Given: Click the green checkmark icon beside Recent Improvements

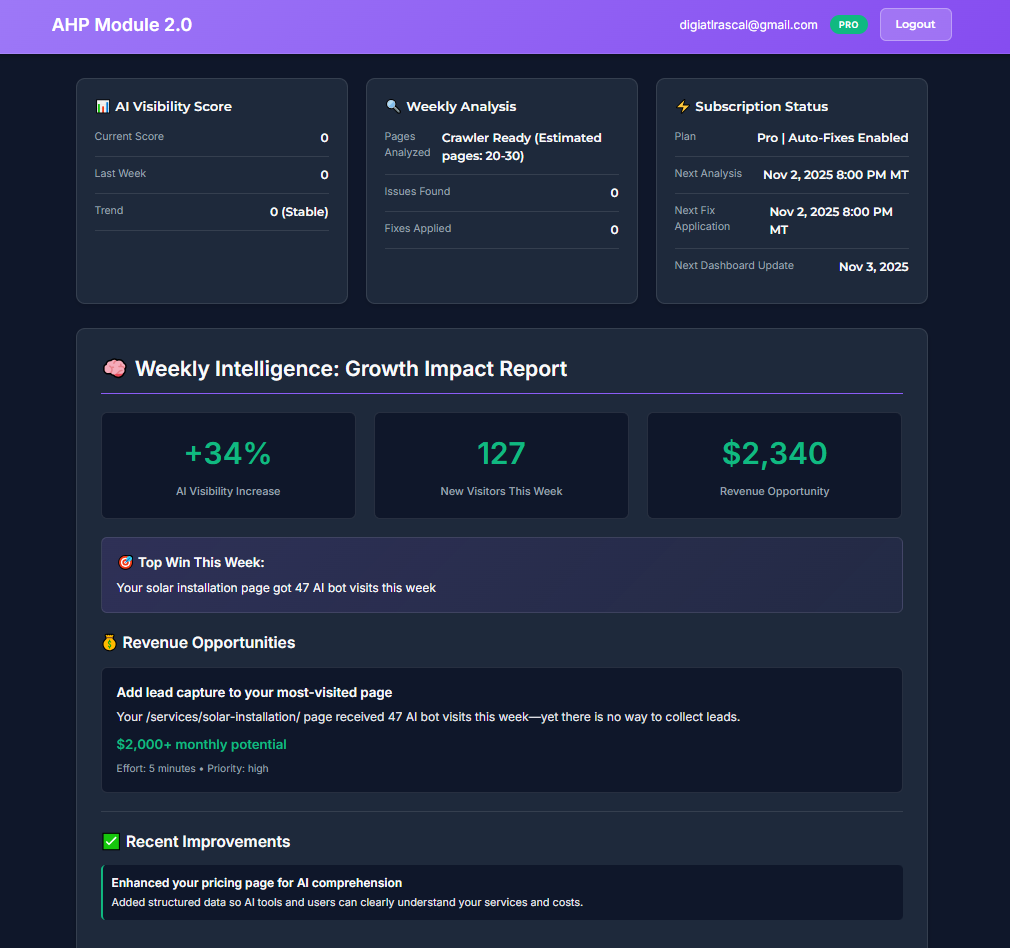Looking at the screenshot, I should click(111, 842).
